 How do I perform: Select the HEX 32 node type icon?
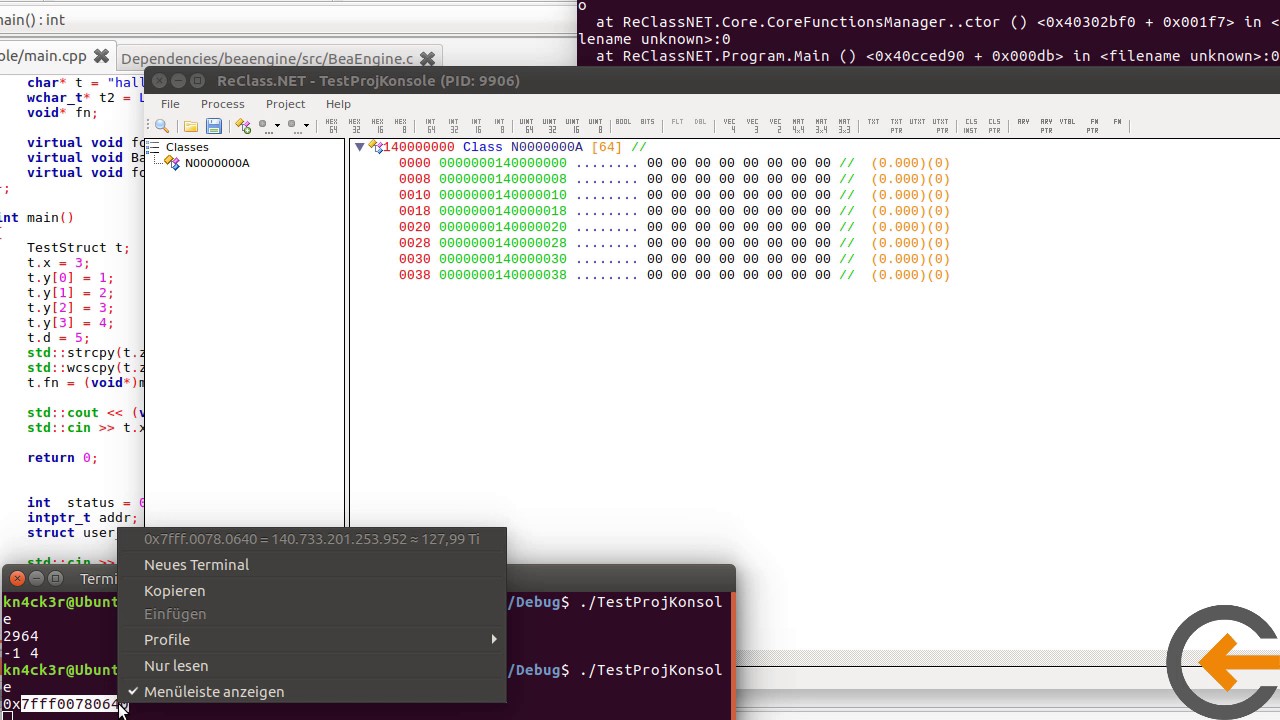[x=355, y=126]
